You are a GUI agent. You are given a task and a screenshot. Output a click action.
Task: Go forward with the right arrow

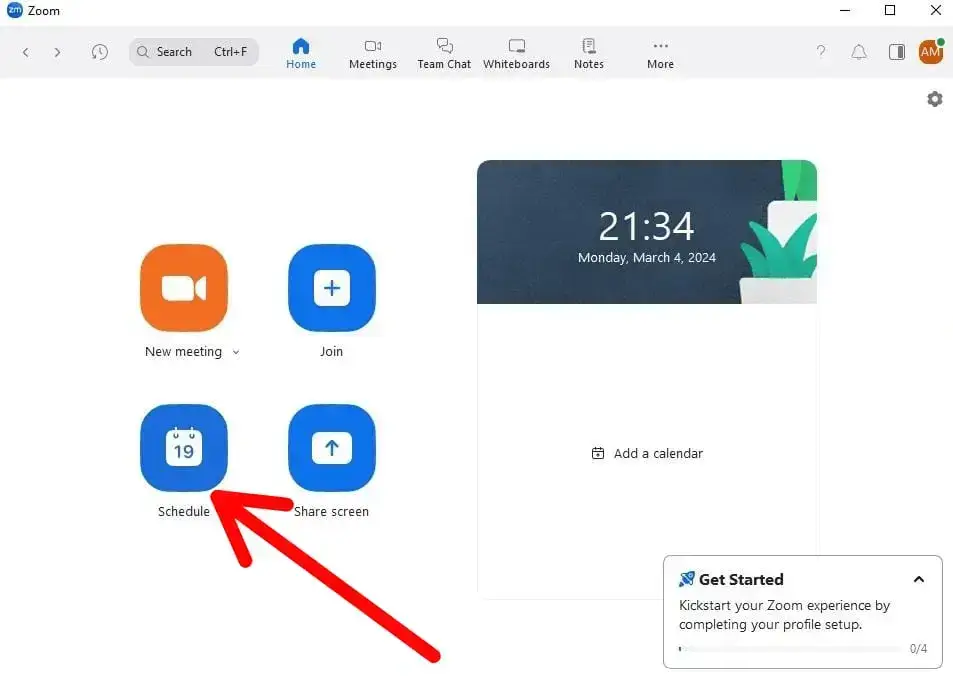coord(57,52)
